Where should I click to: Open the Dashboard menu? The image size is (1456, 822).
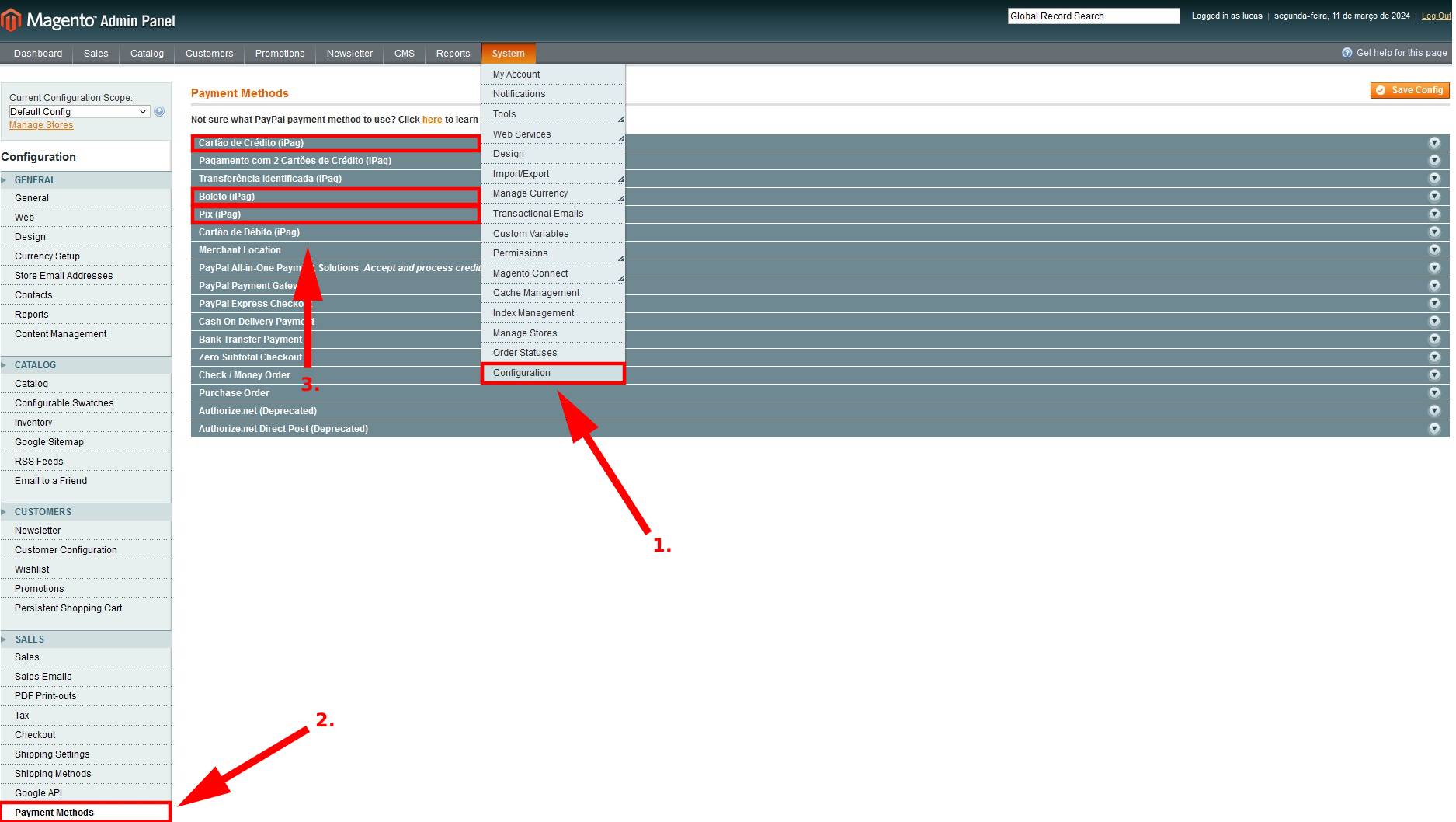tap(38, 54)
